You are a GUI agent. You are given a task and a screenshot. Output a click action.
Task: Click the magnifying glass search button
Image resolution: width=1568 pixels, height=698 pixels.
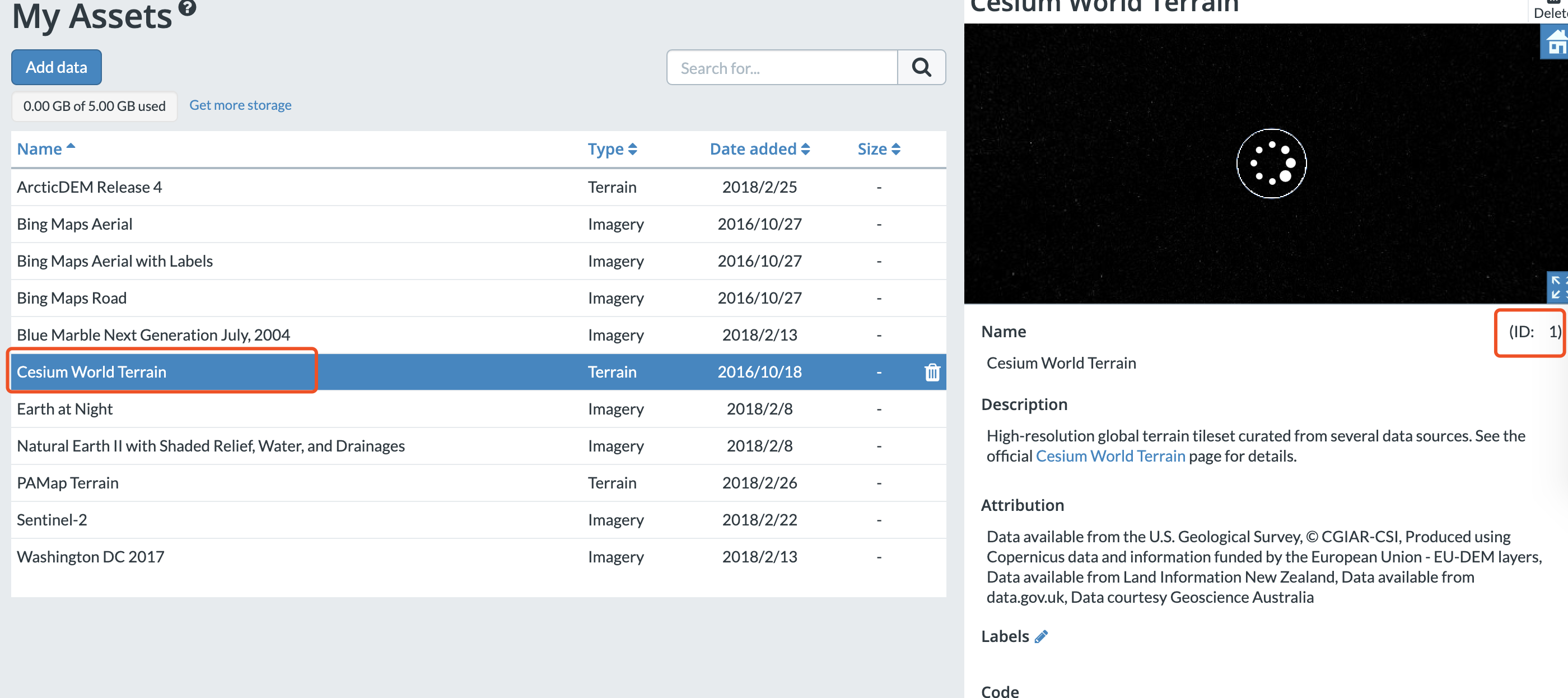[x=921, y=68]
